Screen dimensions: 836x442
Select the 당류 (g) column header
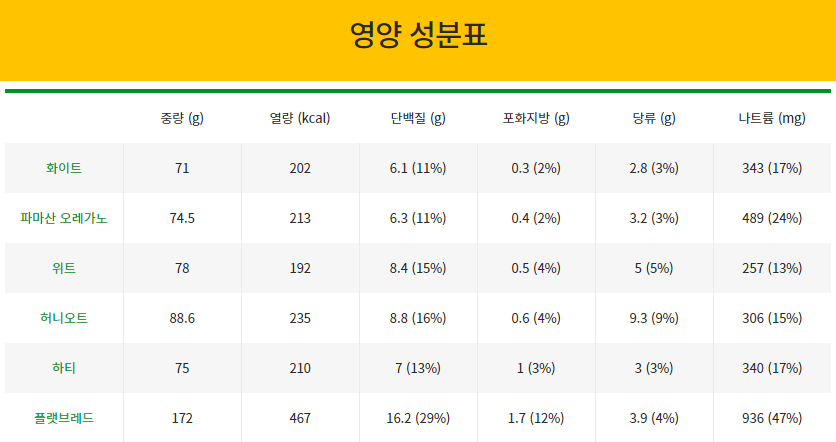(x=654, y=118)
